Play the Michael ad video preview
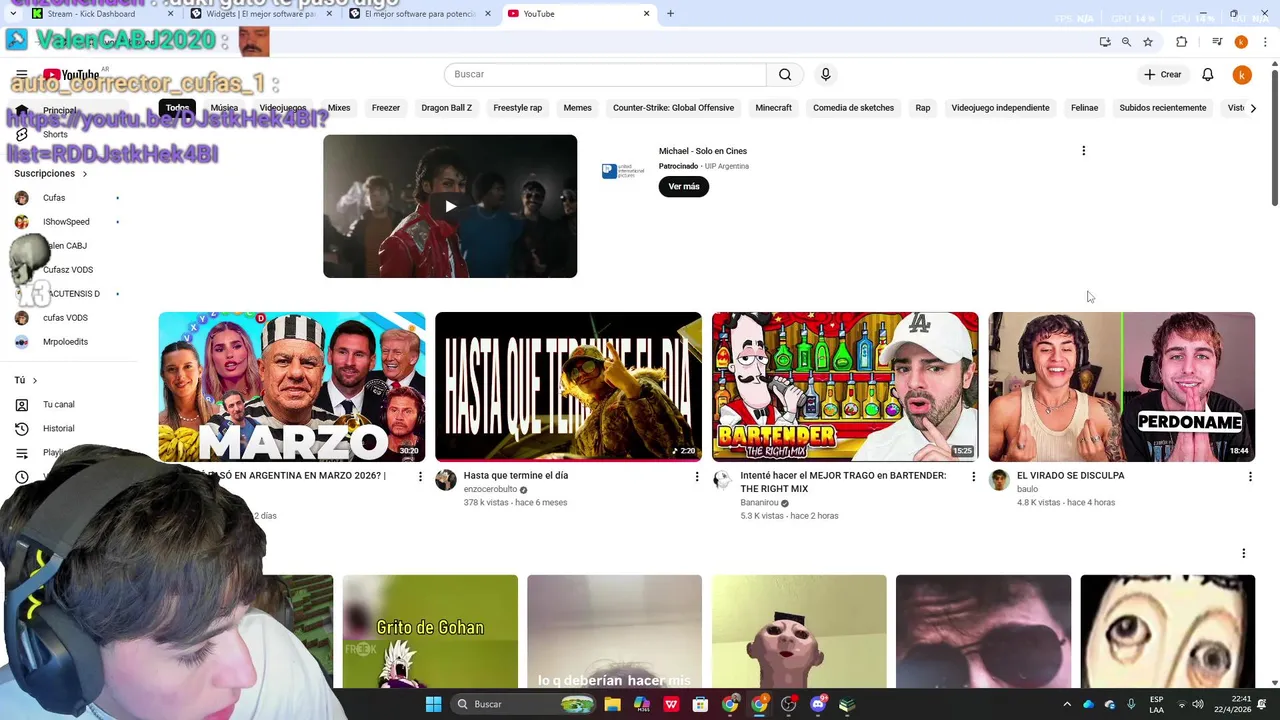This screenshot has width=1280, height=720. coord(450,206)
